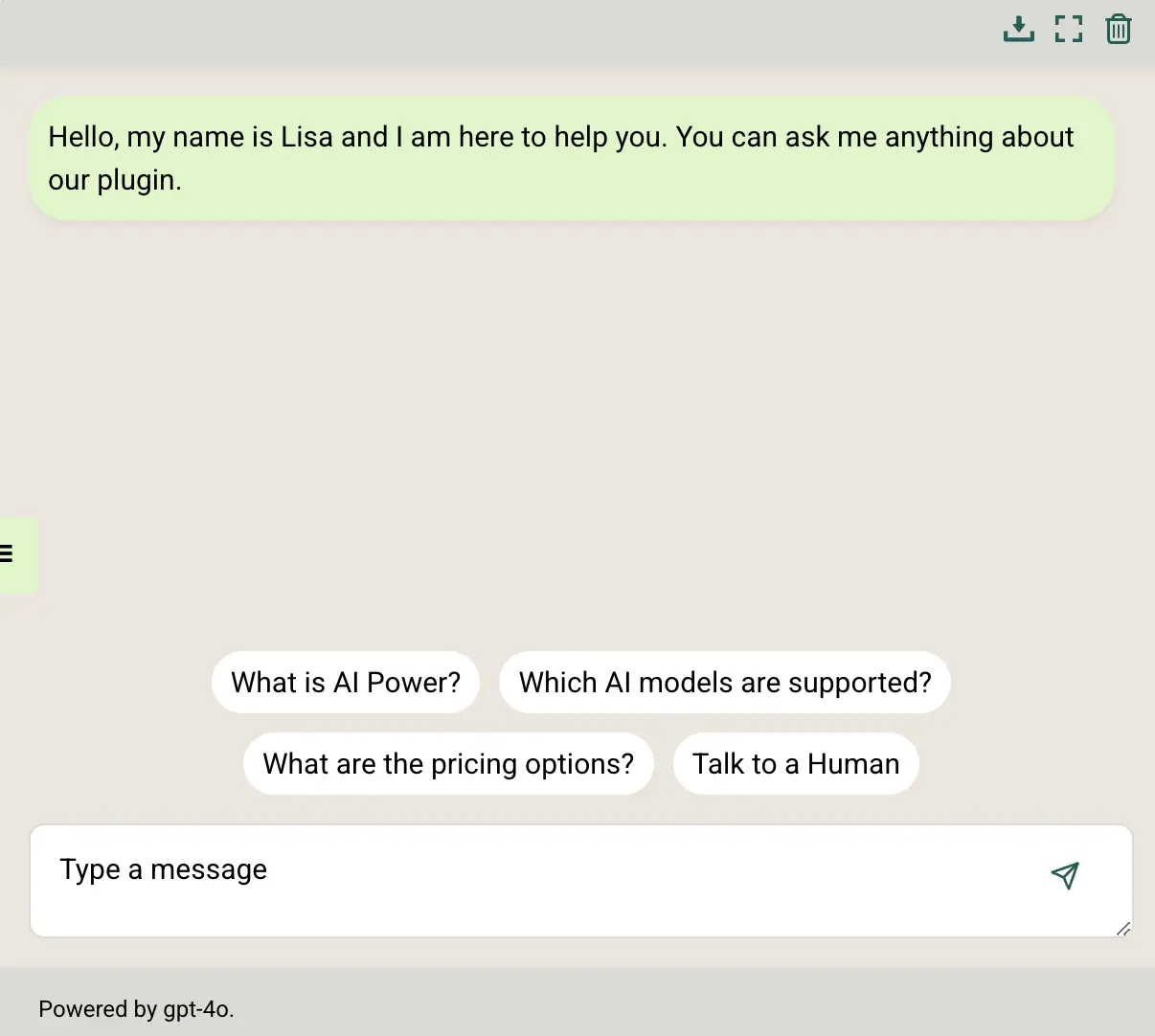Choose 'What are the pricing options?'
The image size is (1155, 1036).
coord(448,763)
